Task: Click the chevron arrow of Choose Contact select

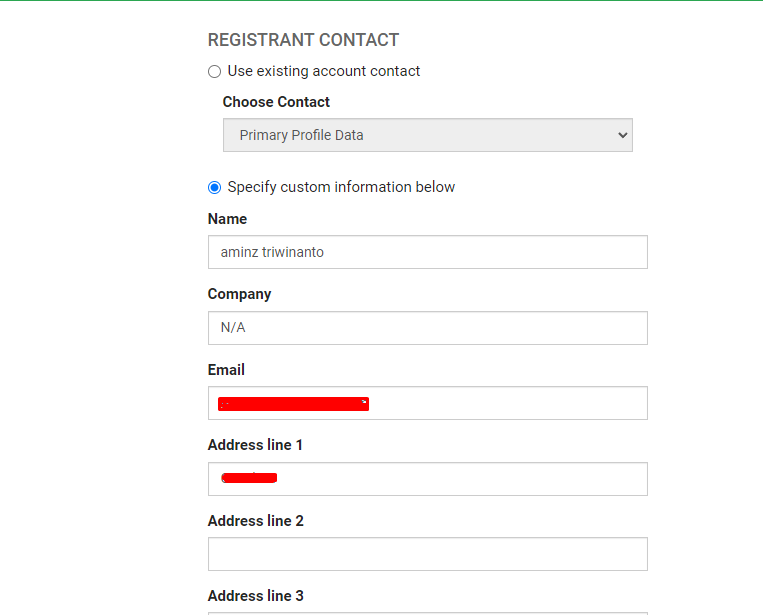Action: pyautogui.click(x=622, y=135)
